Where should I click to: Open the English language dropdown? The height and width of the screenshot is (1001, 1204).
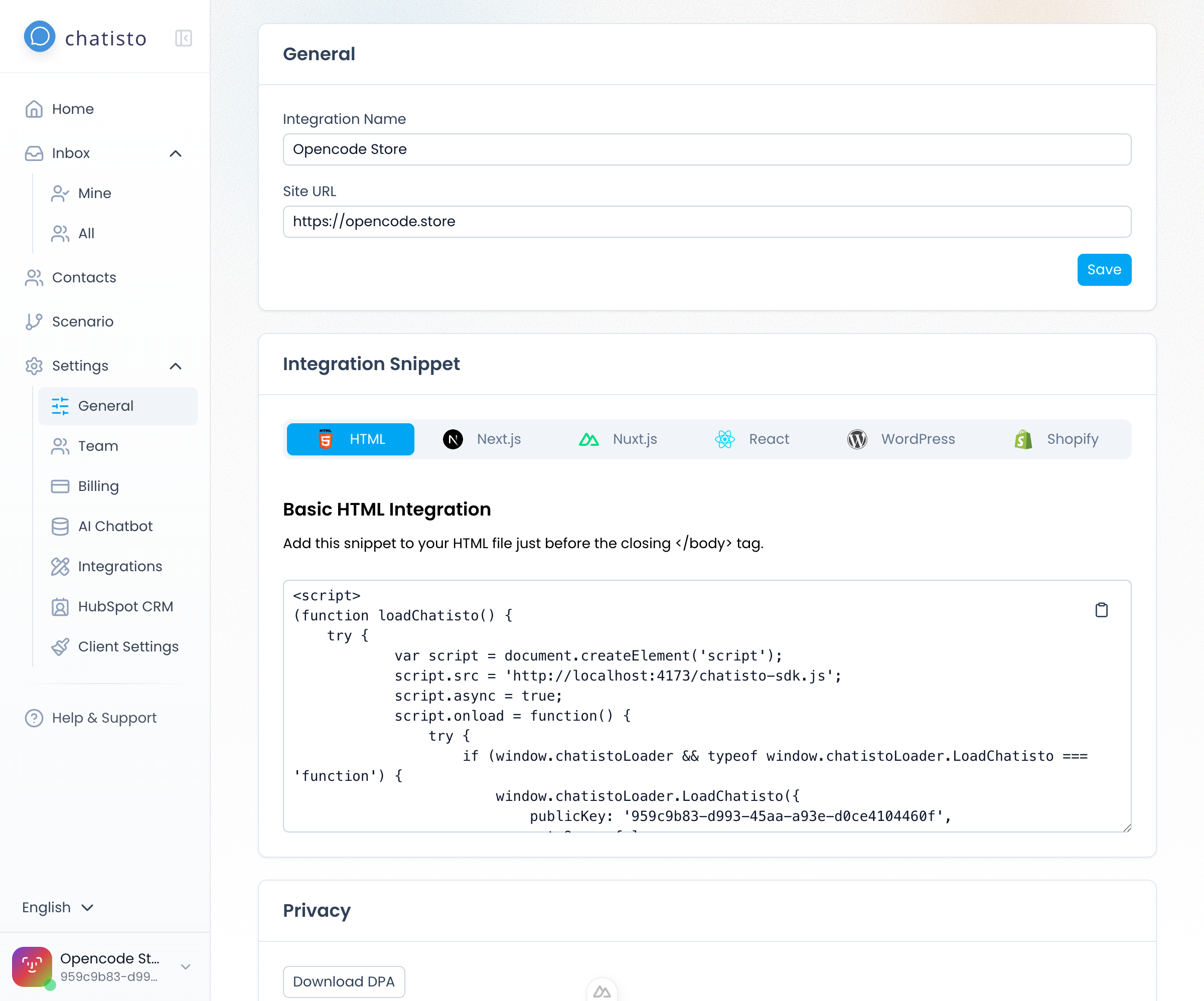pos(57,908)
